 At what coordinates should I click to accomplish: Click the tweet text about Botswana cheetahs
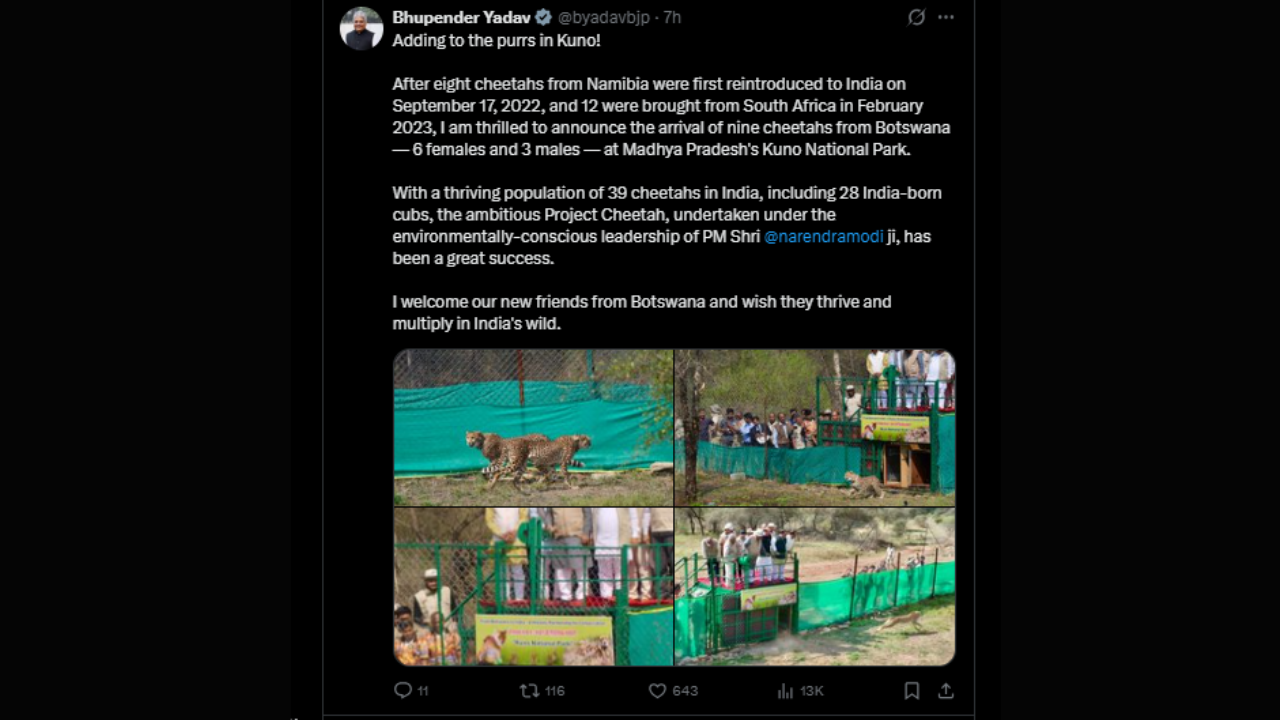[671, 117]
